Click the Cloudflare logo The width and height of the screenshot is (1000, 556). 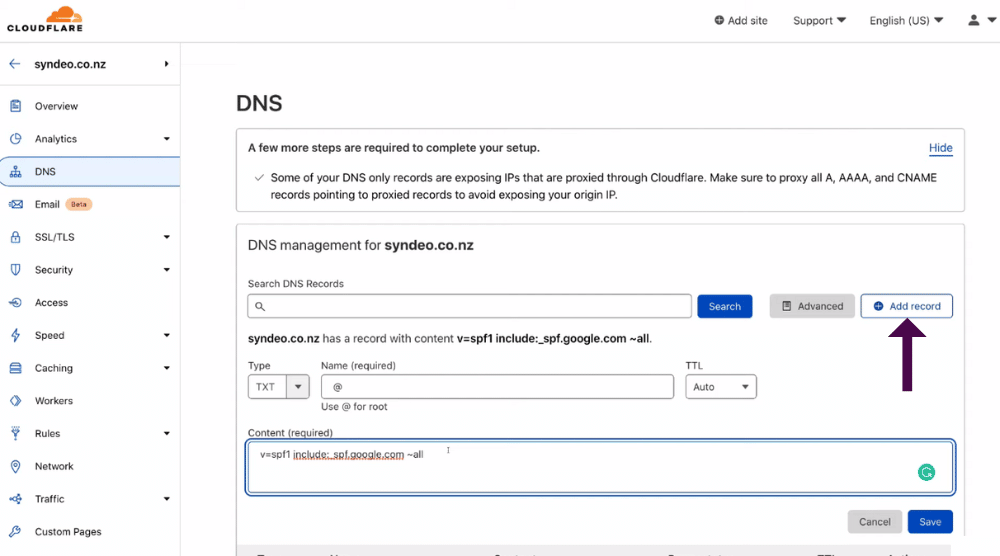tap(45, 19)
